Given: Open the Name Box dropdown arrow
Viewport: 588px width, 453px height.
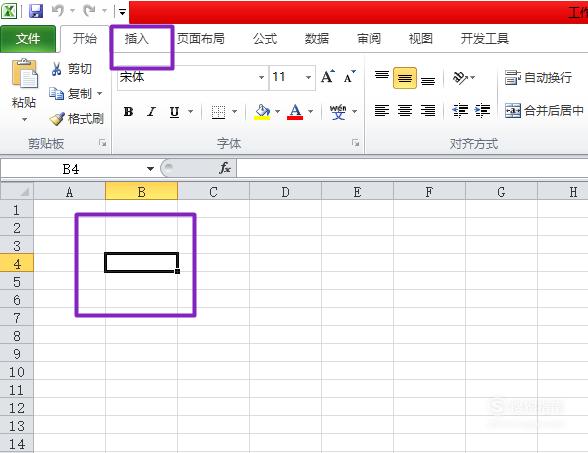Looking at the screenshot, I should pyautogui.click(x=150, y=169).
